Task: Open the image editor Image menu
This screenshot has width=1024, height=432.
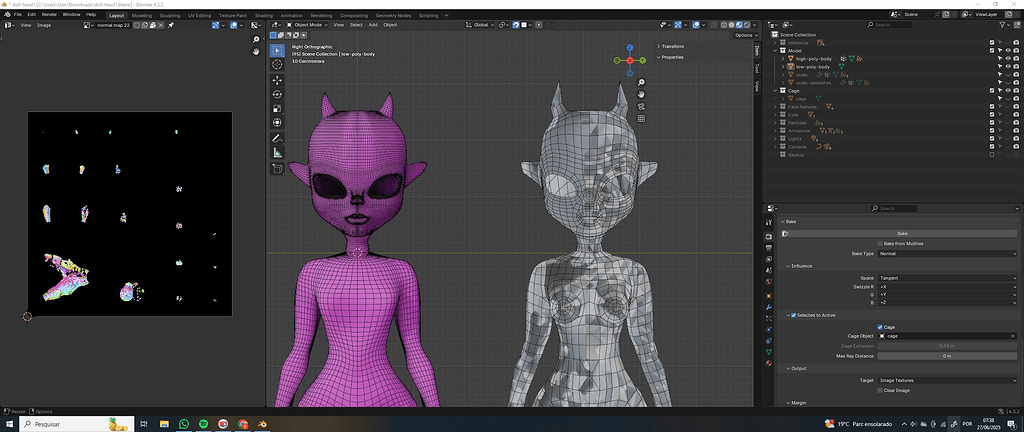Action: [x=44, y=25]
